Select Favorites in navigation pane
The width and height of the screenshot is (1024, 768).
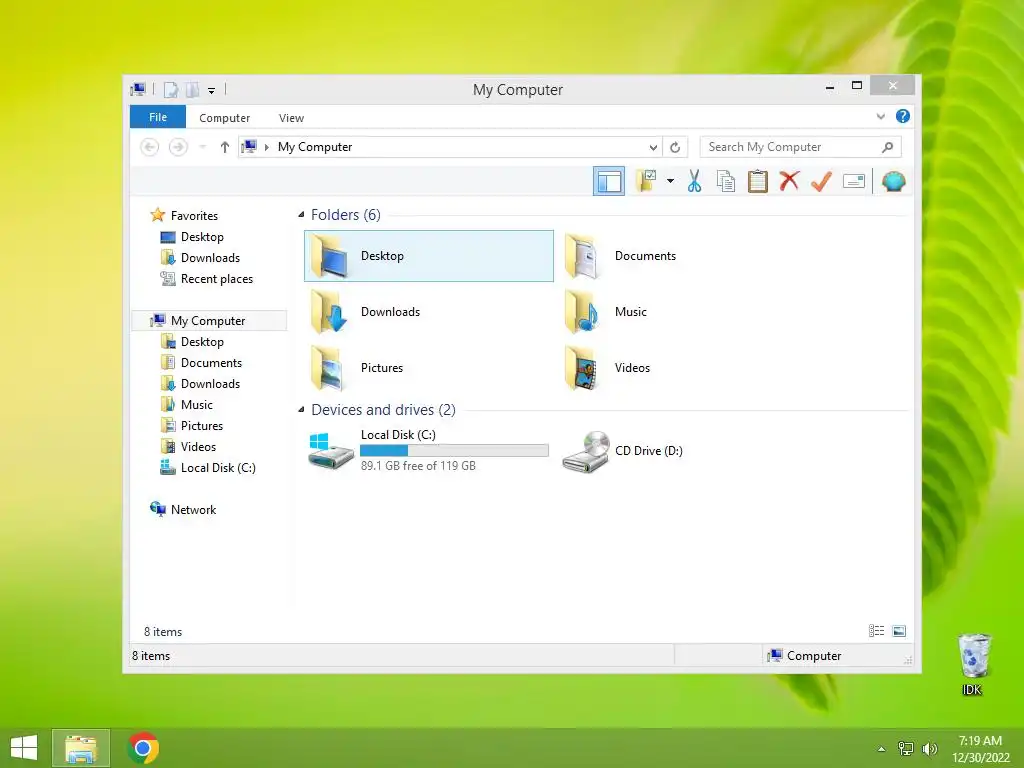194,216
